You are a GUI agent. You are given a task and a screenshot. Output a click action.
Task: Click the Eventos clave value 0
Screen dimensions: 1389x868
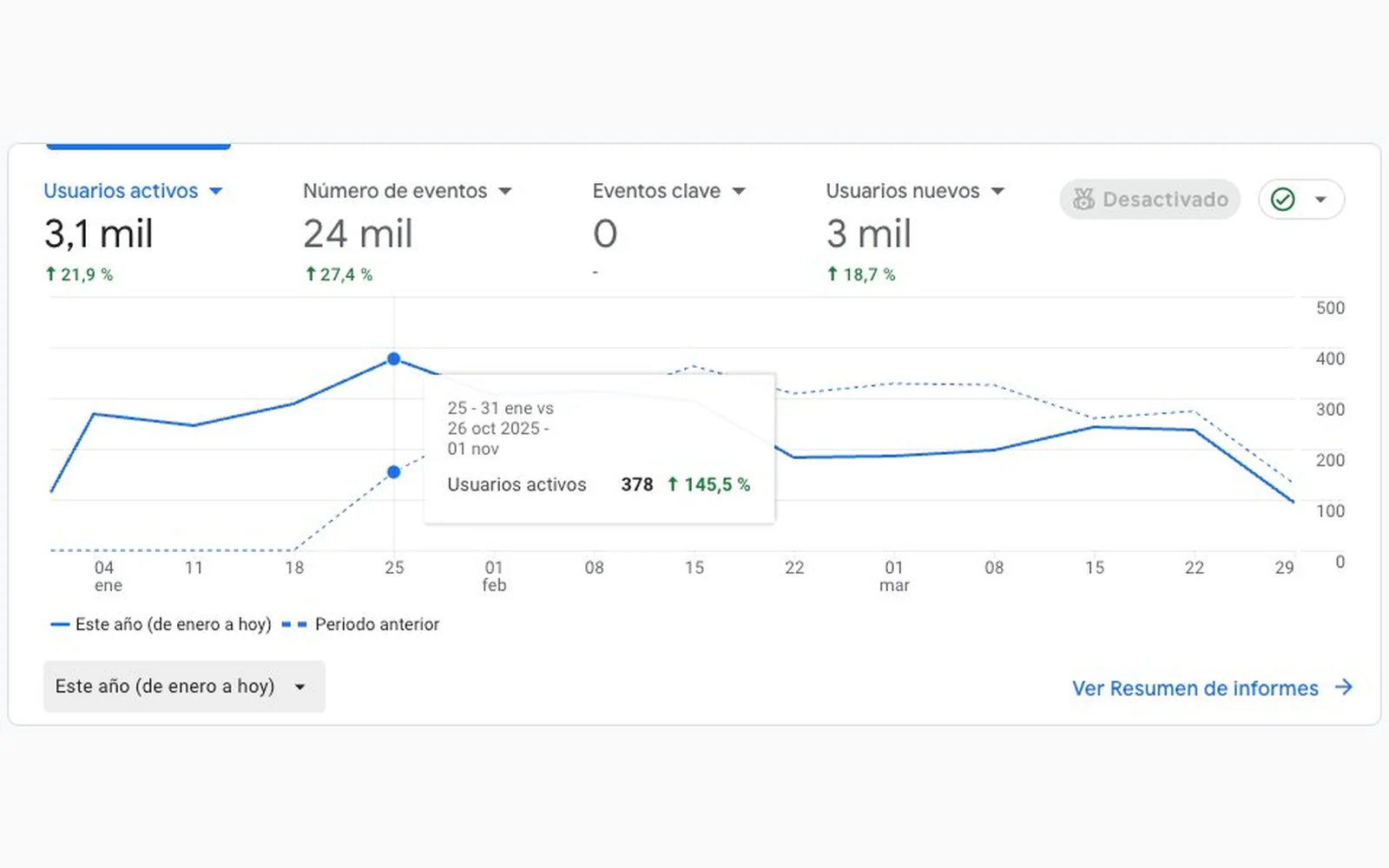(x=605, y=233)
